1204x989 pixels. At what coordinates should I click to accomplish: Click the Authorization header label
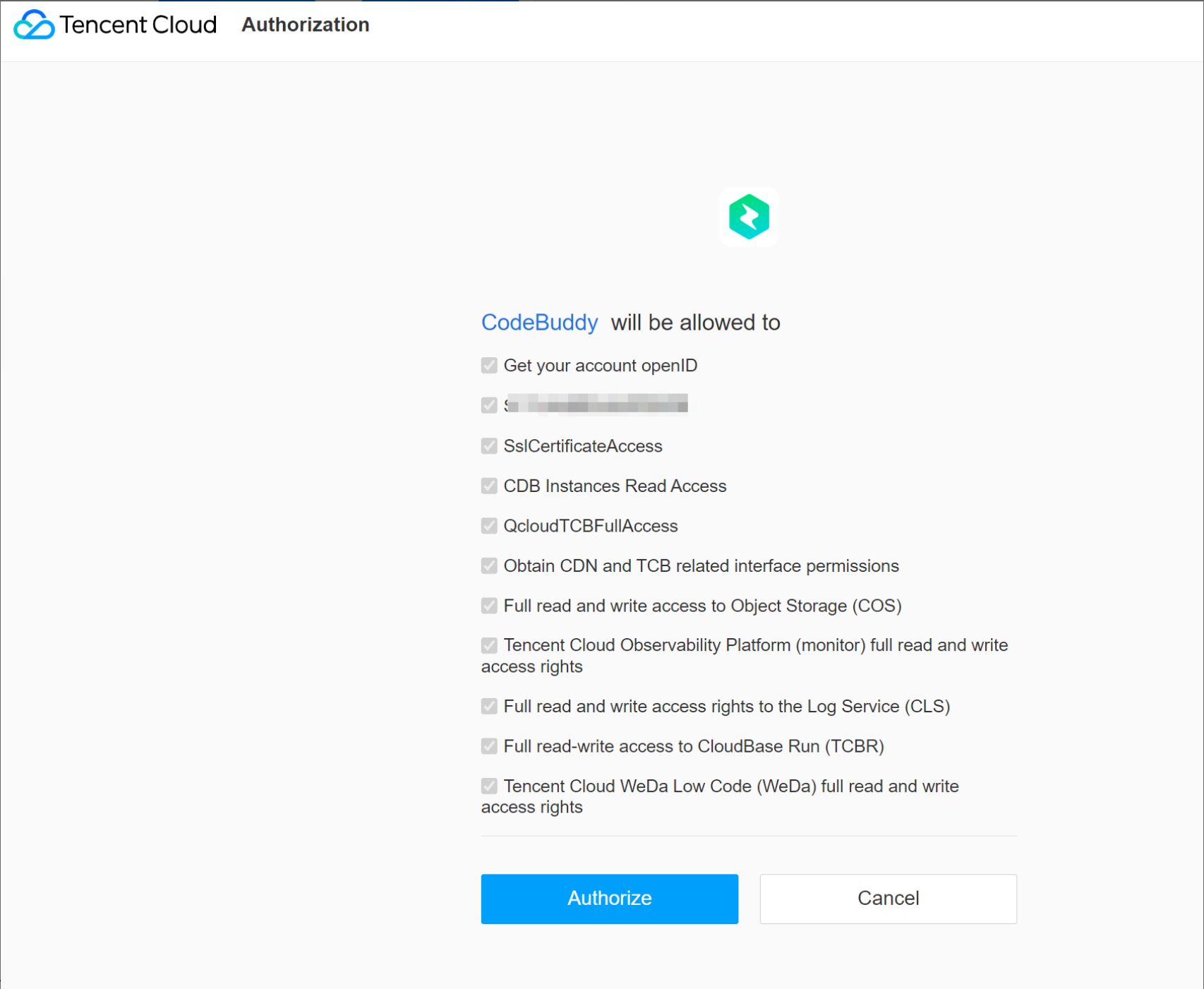coord(305,25)
